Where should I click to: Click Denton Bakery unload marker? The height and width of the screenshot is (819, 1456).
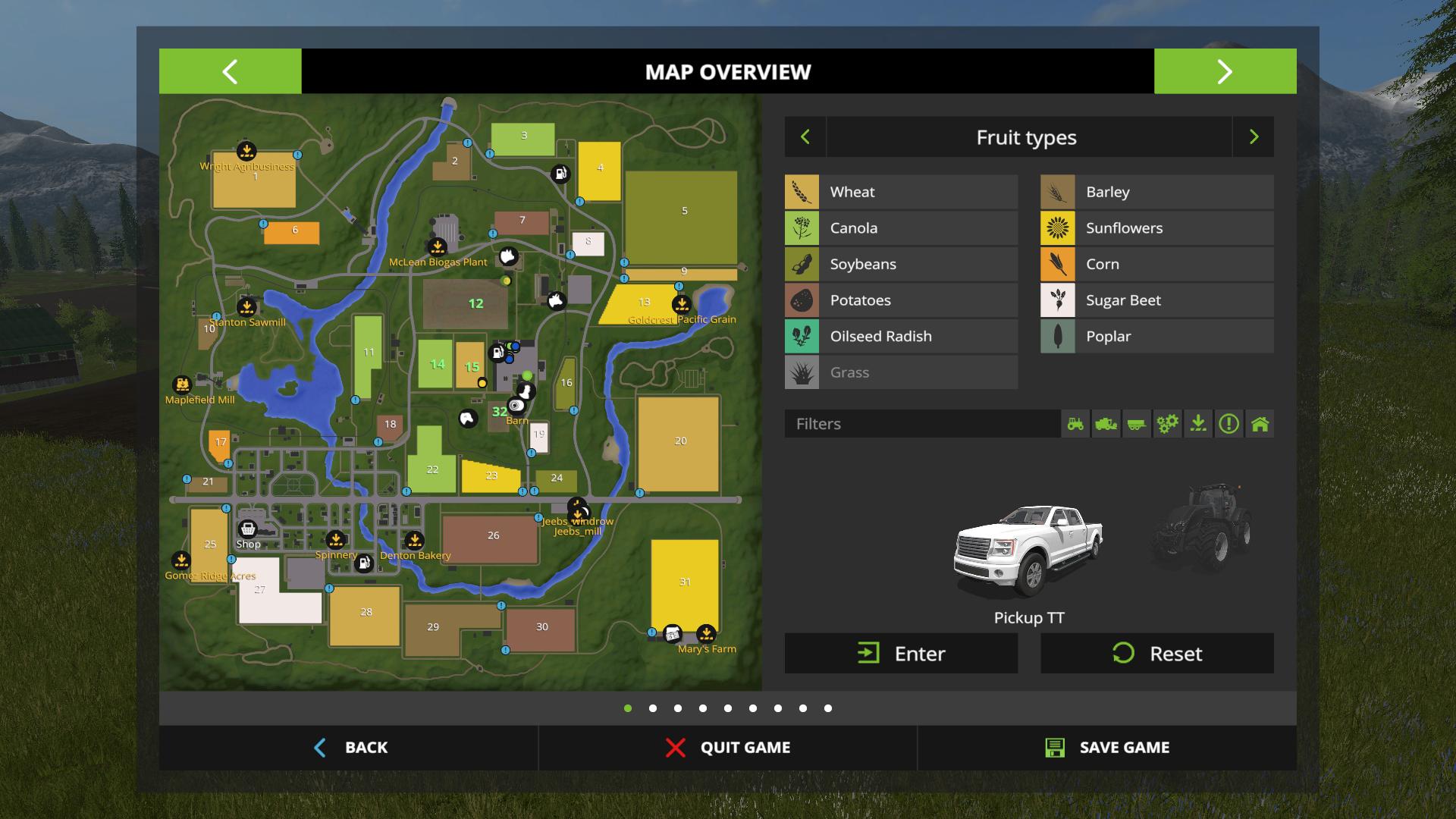[x=414, y=541]
